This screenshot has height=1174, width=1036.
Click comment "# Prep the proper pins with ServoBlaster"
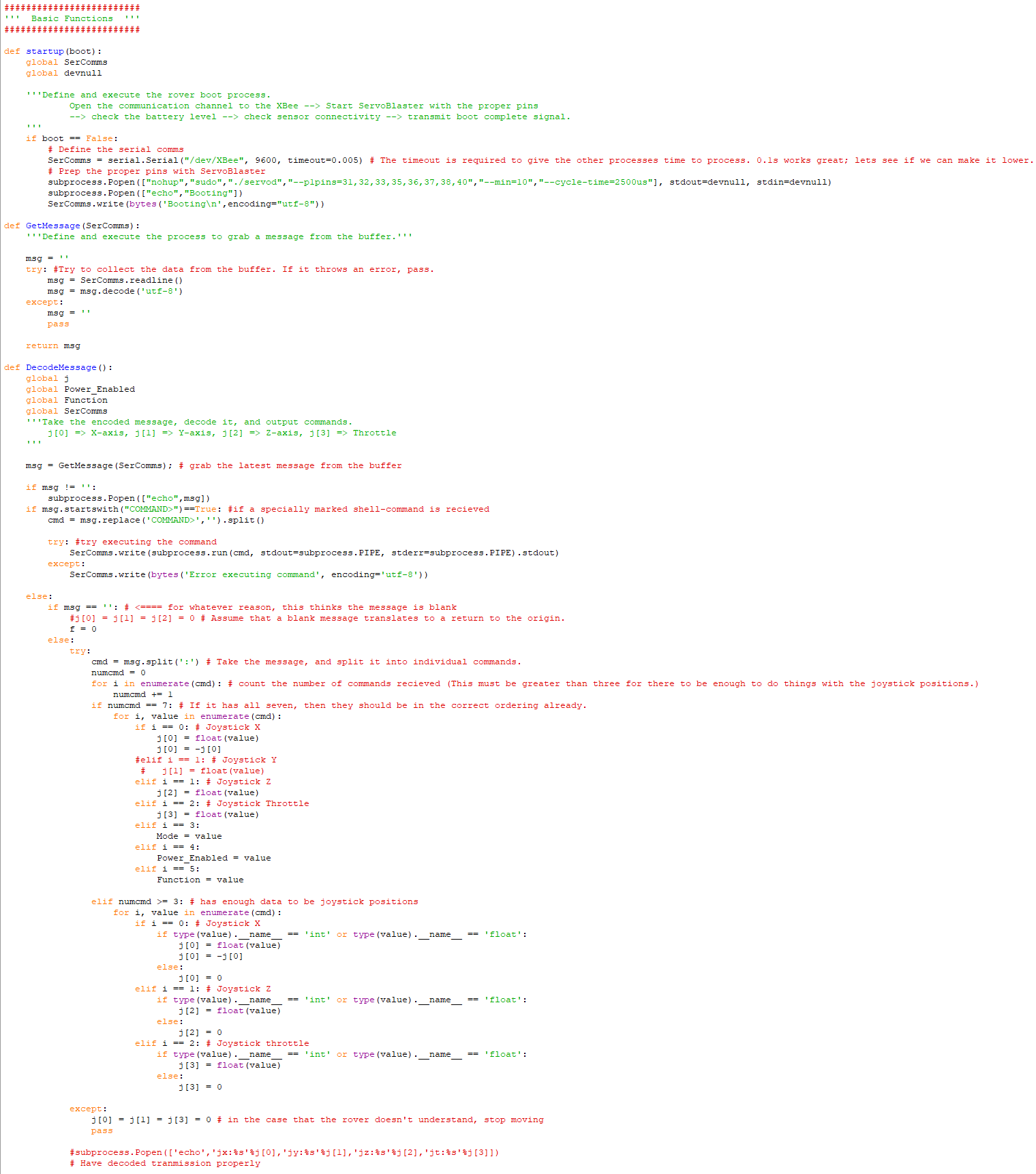tap(157, 171)
